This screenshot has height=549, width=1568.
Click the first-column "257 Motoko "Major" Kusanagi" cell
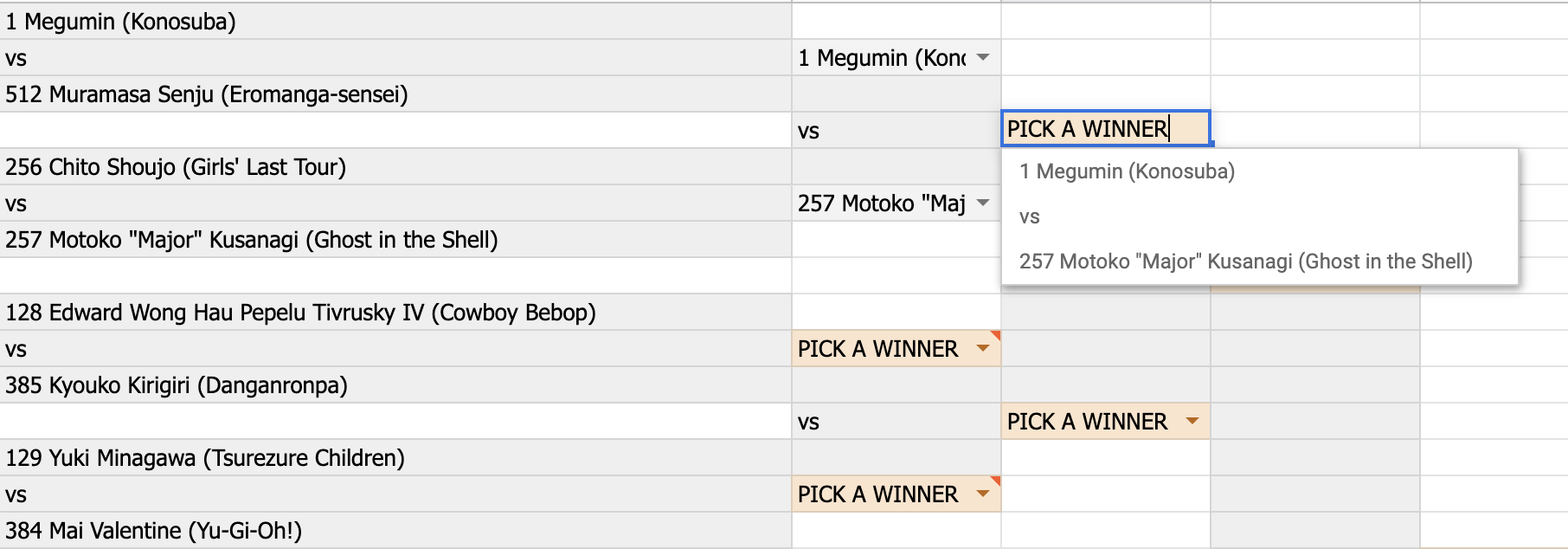point(251,240)
